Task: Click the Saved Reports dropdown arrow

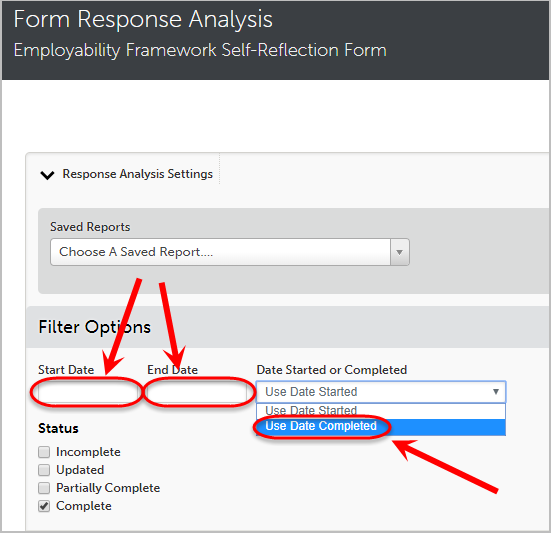Action: coord(399,252)
